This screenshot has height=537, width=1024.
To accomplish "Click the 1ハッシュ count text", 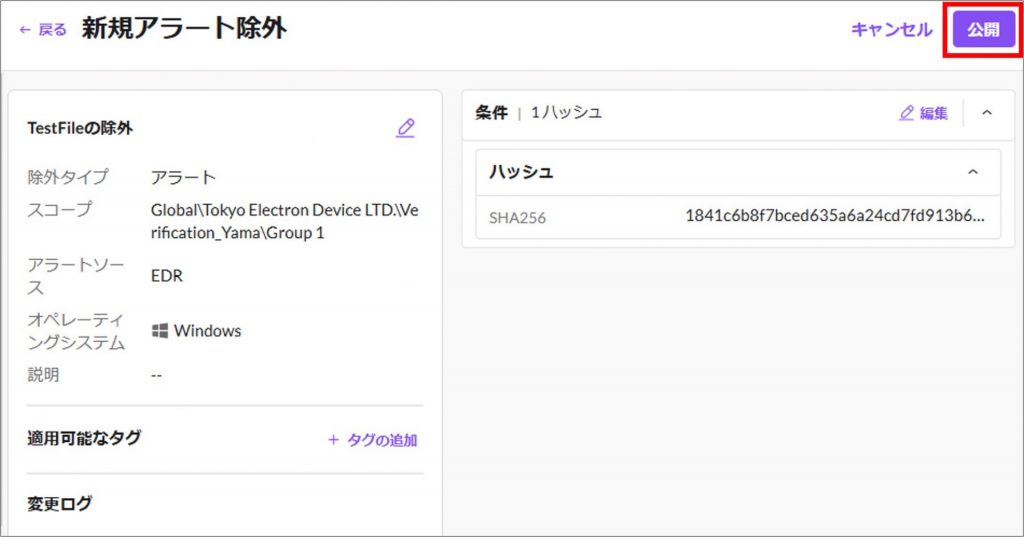I will (566, 113).
